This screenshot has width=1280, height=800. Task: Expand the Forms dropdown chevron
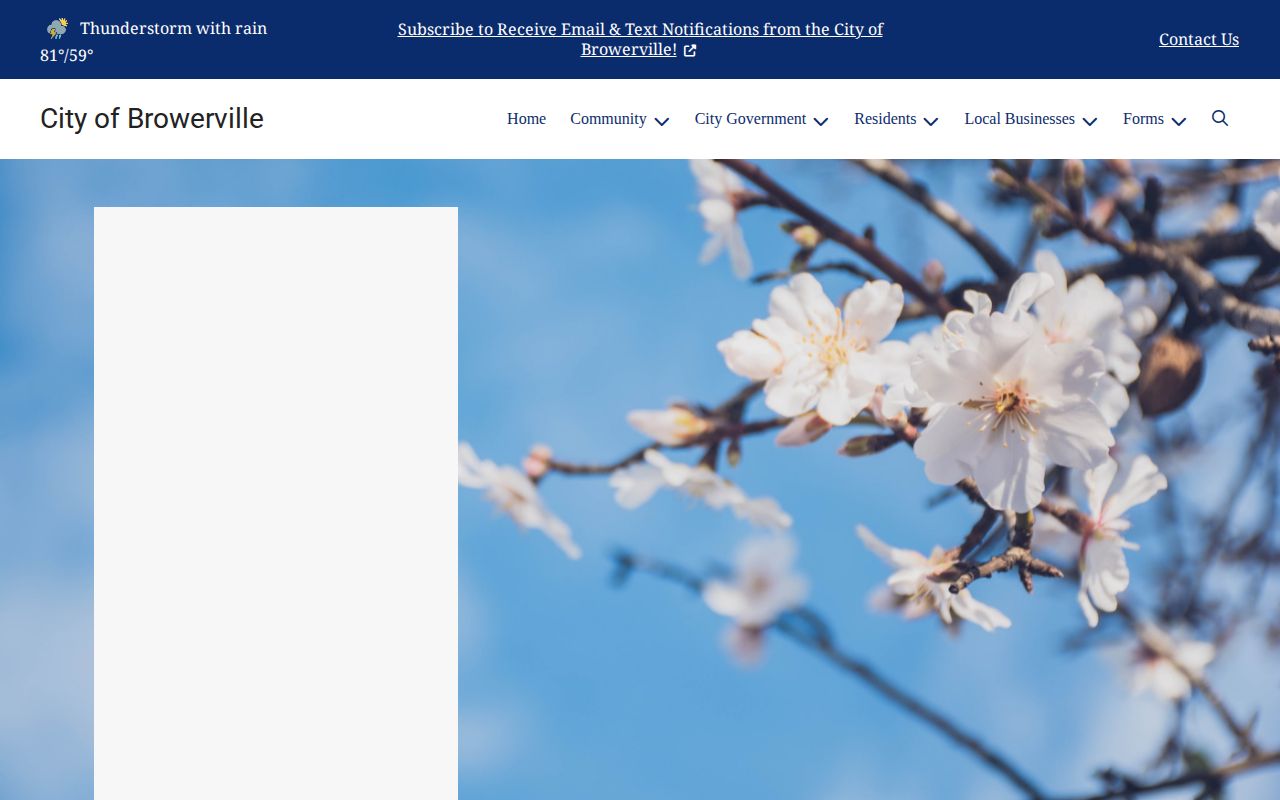(x=1179, y=121)
